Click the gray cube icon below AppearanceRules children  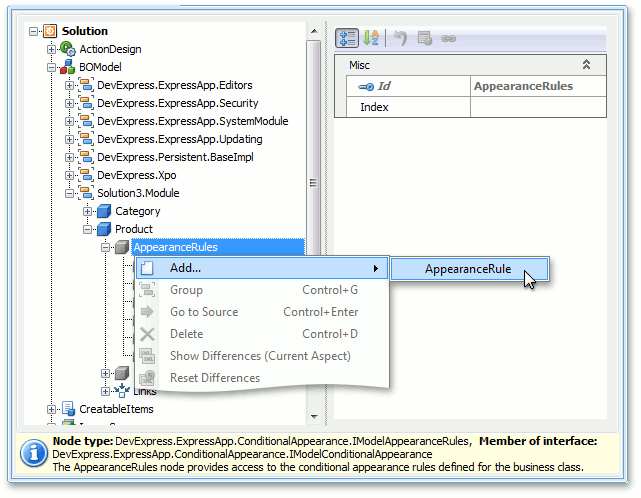(122, 373)
